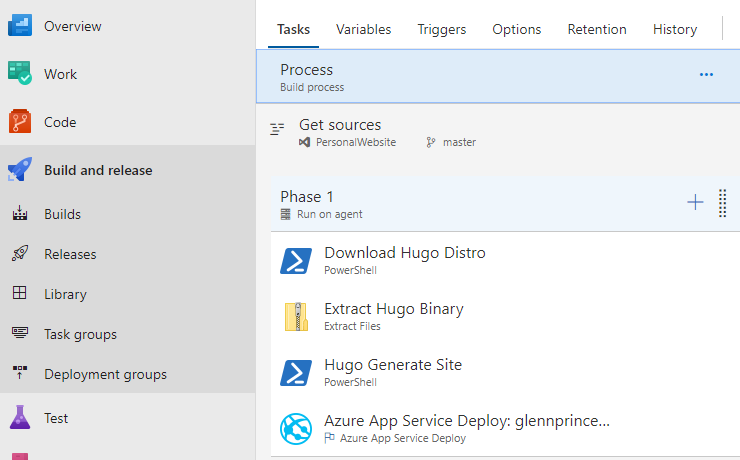The image size is (740, 460).
Task: Select the Phase 1 header title
Action: pyautogui.click(x=307, y=196)
